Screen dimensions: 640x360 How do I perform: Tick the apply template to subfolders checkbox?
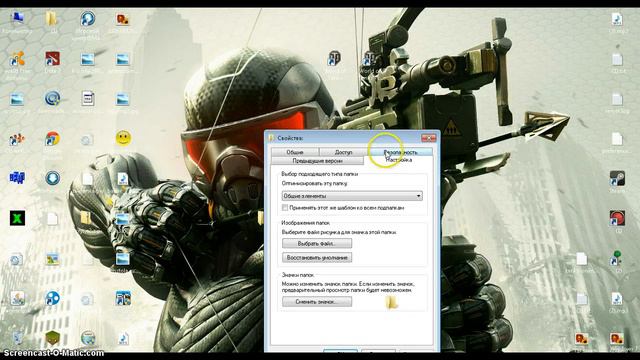(x=285, y=208)
